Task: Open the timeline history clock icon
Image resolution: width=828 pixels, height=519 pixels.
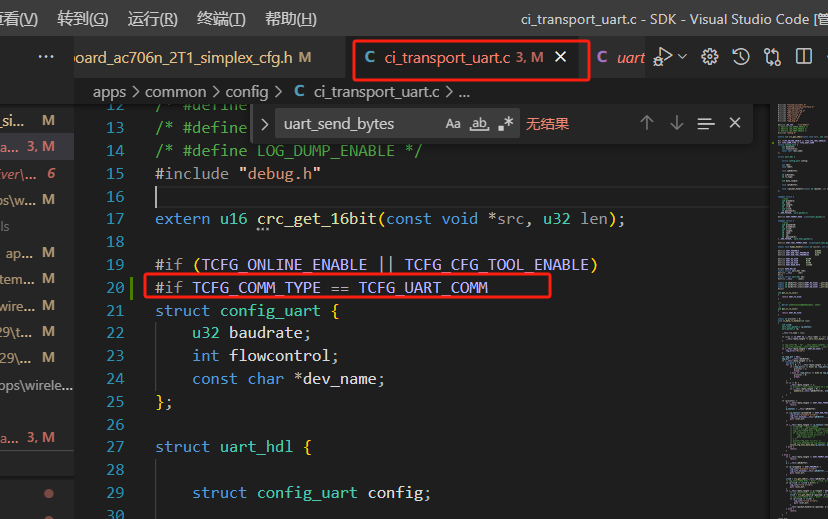Action: pos(741,56)
